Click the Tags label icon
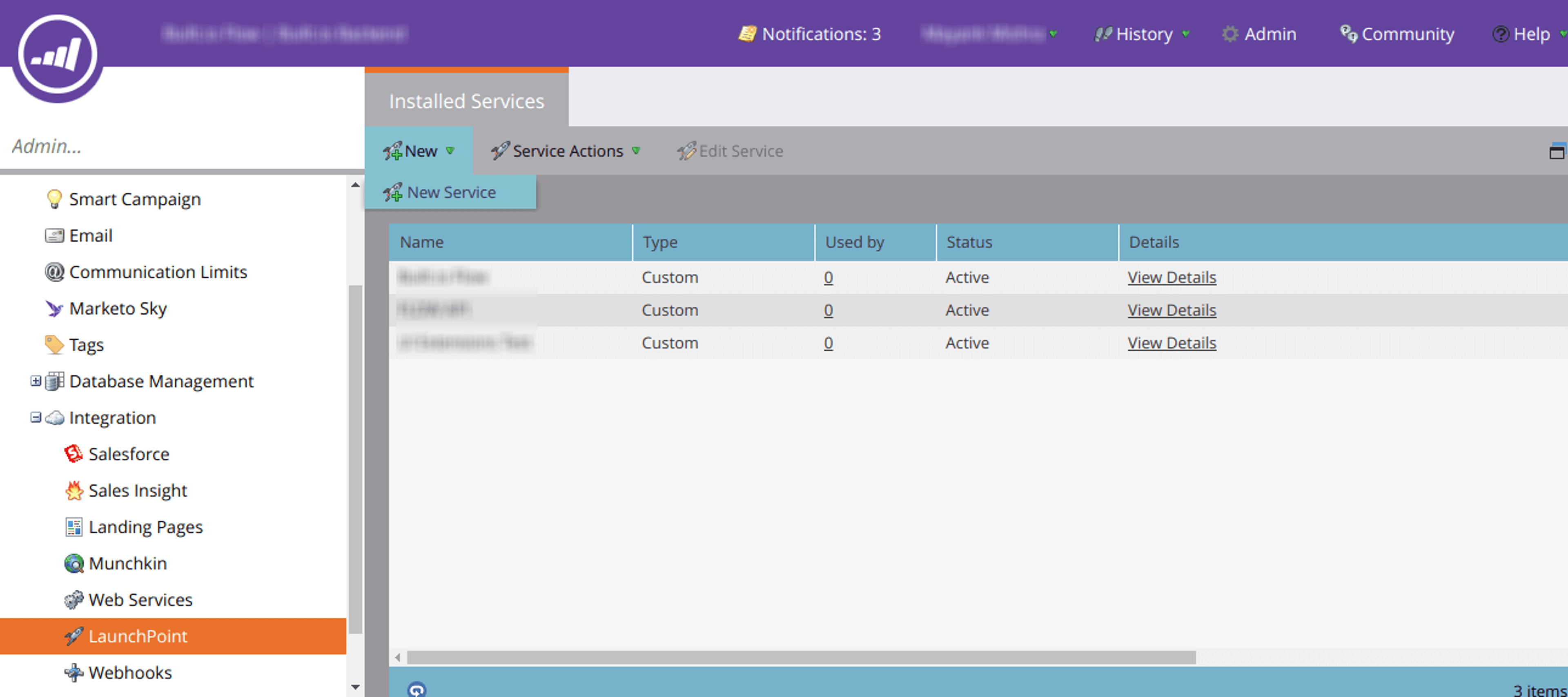The height and width of the screenshot is (697, 1568). [x=54, y=345]
